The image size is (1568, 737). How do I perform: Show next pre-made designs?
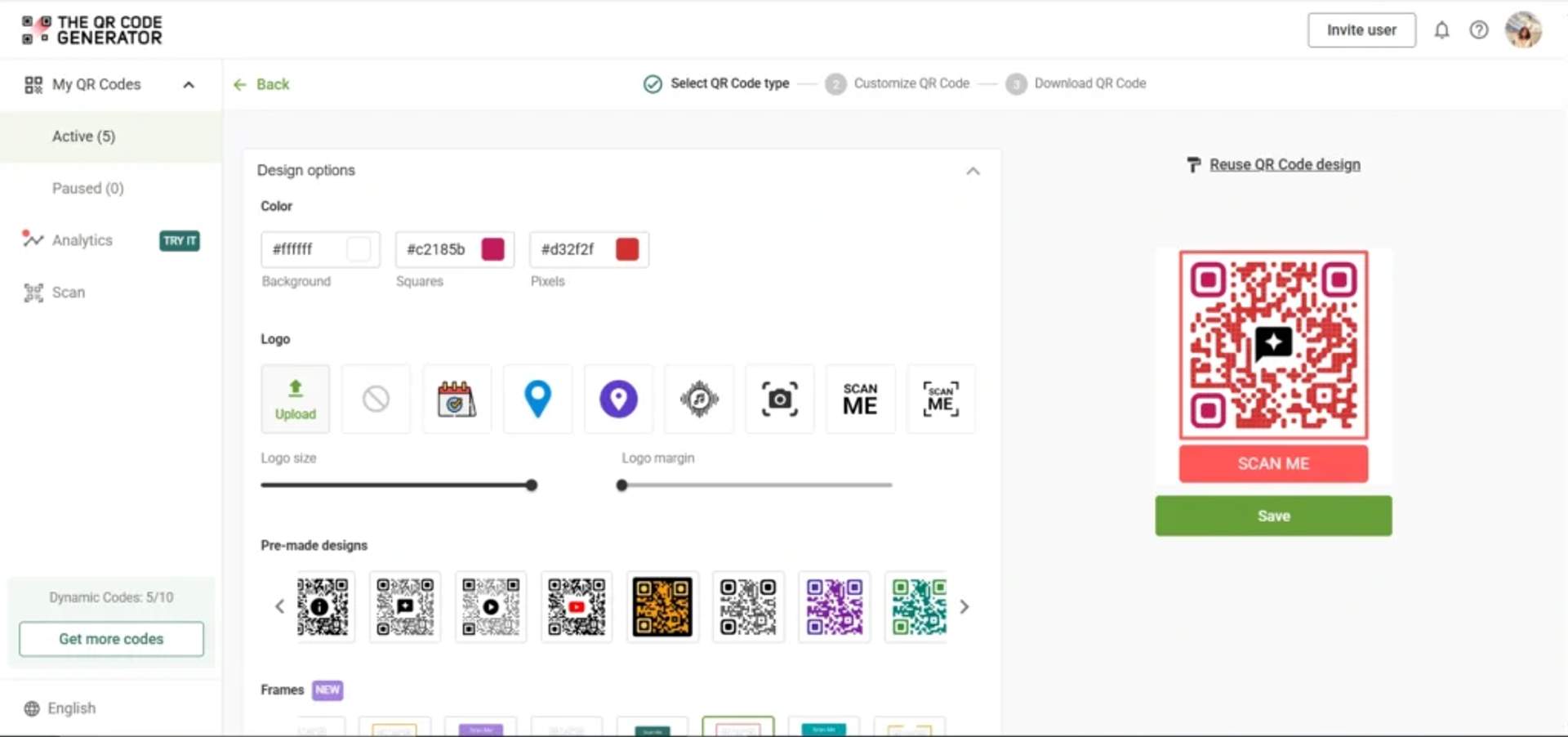964,607
